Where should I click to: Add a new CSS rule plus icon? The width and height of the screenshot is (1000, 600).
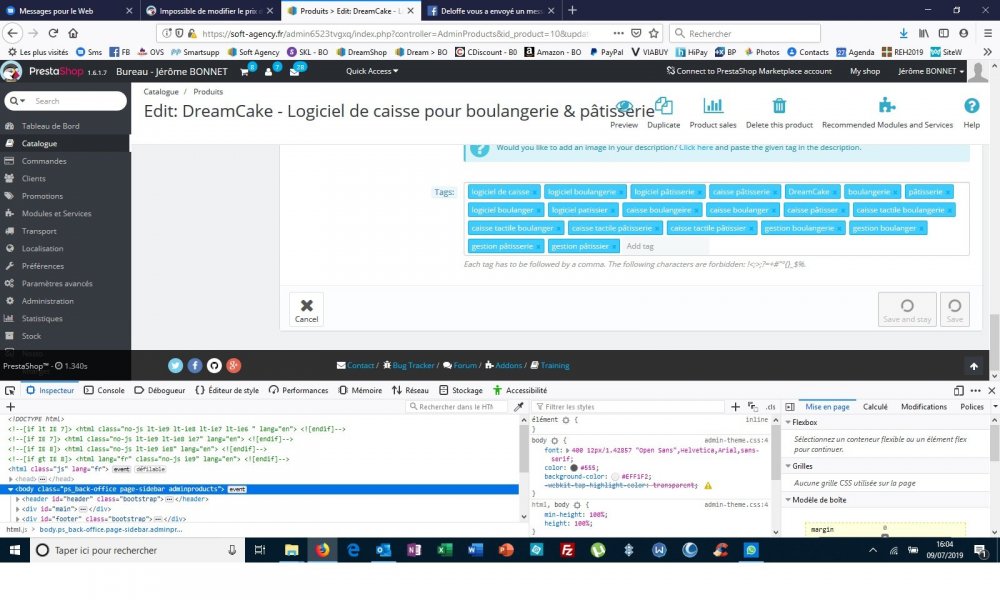[735, 407]
